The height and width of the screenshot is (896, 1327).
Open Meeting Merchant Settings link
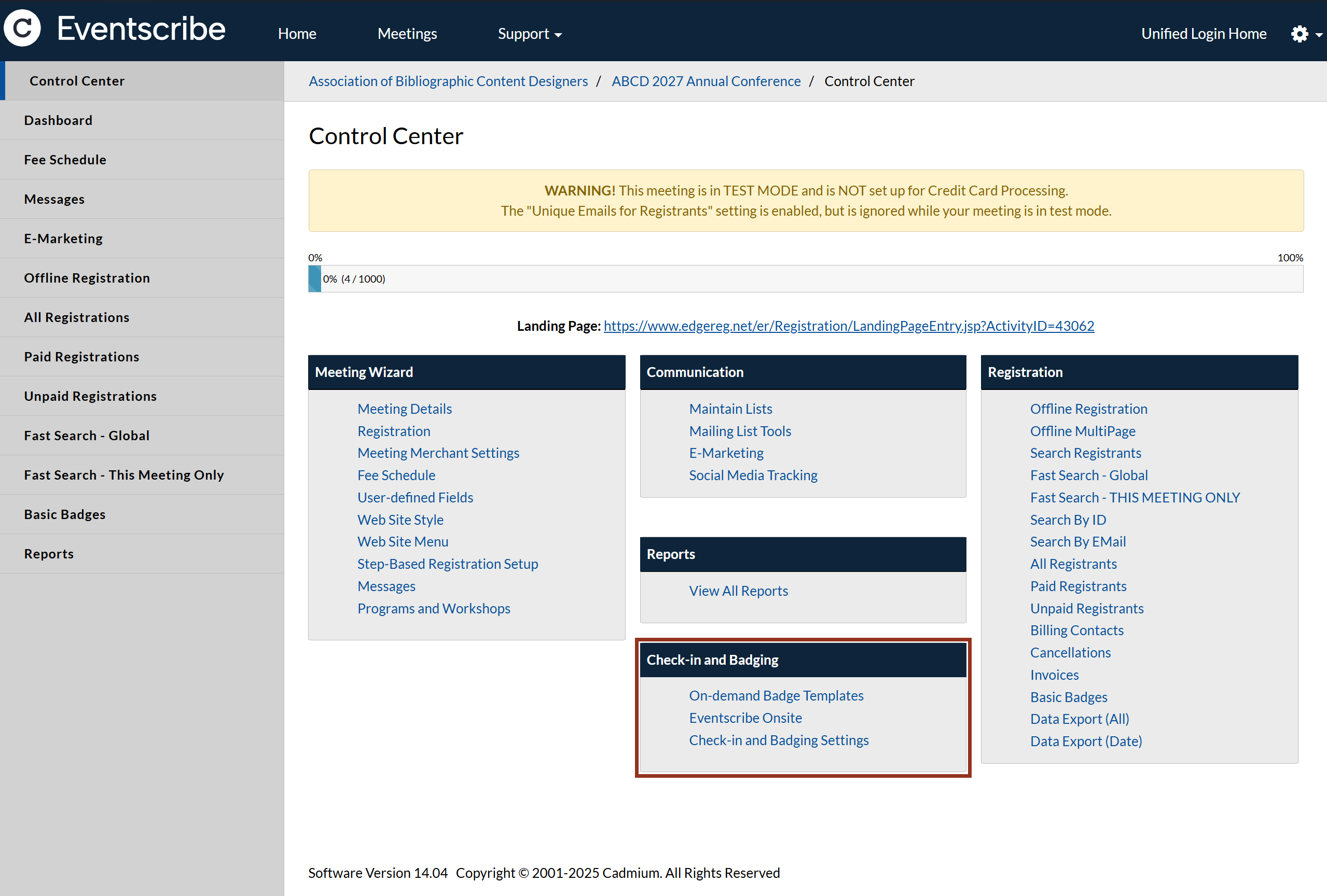tap(438, 453)
